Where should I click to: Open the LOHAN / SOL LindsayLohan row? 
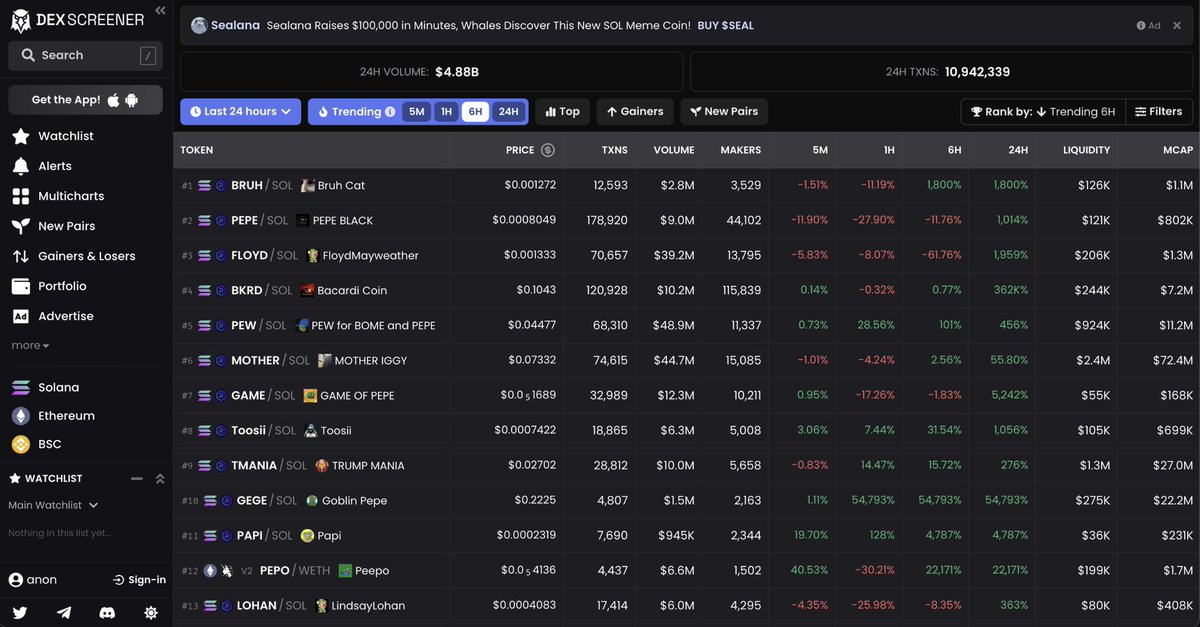(x=686, y=605)
